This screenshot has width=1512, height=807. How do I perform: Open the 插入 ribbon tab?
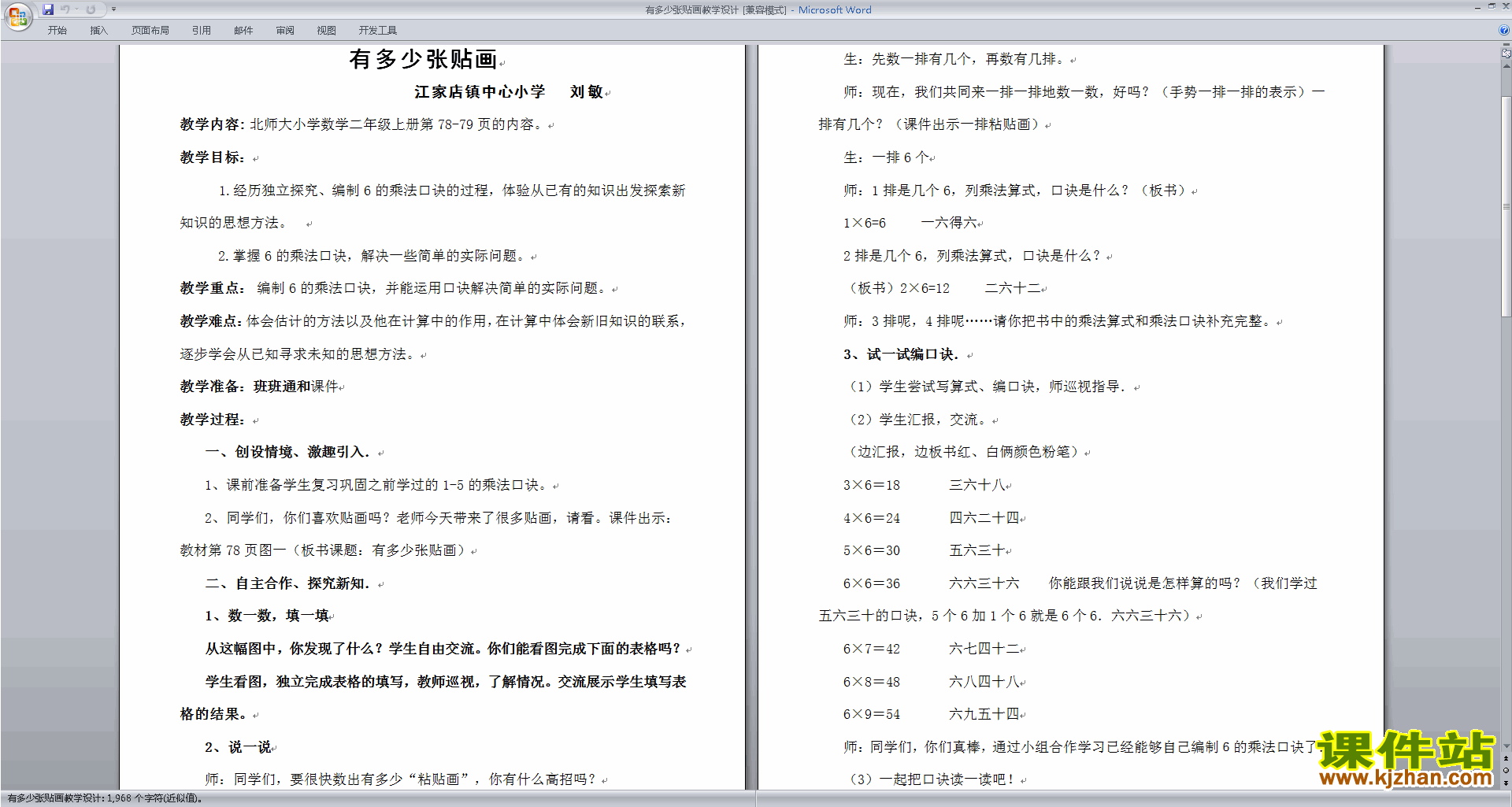point(98,30)
